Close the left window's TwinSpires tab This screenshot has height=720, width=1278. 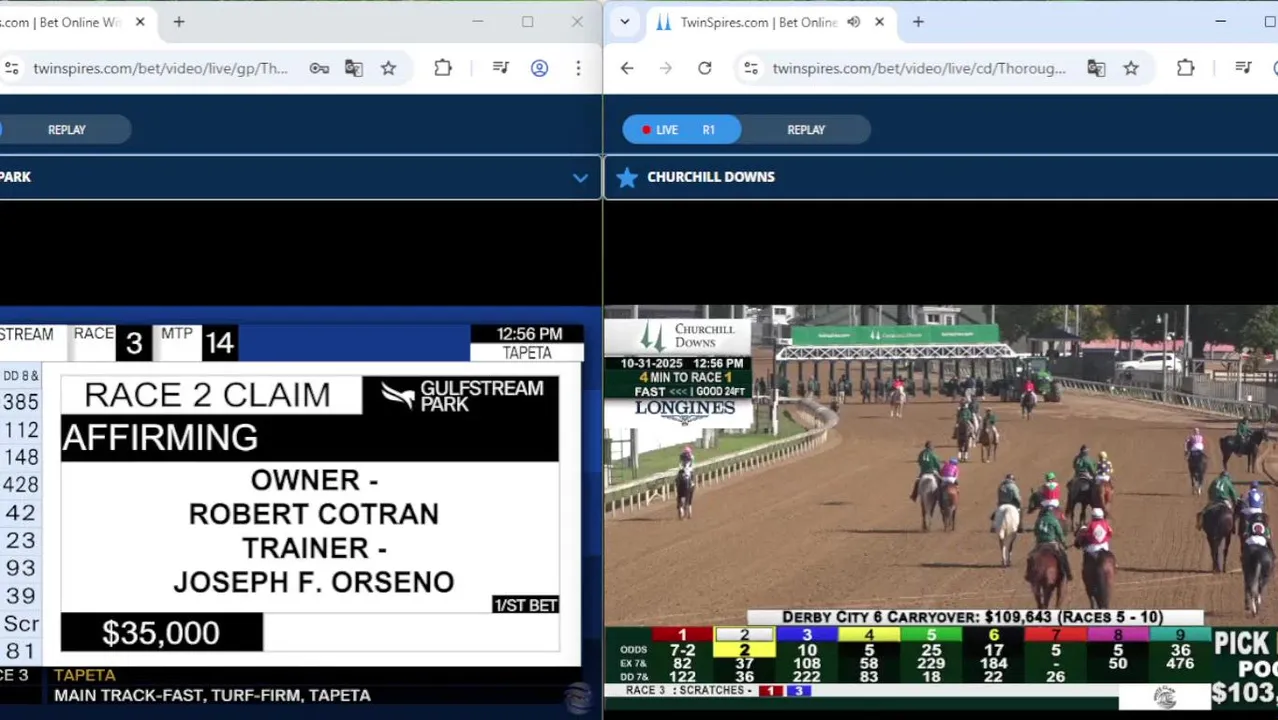(x=140, y=22)
